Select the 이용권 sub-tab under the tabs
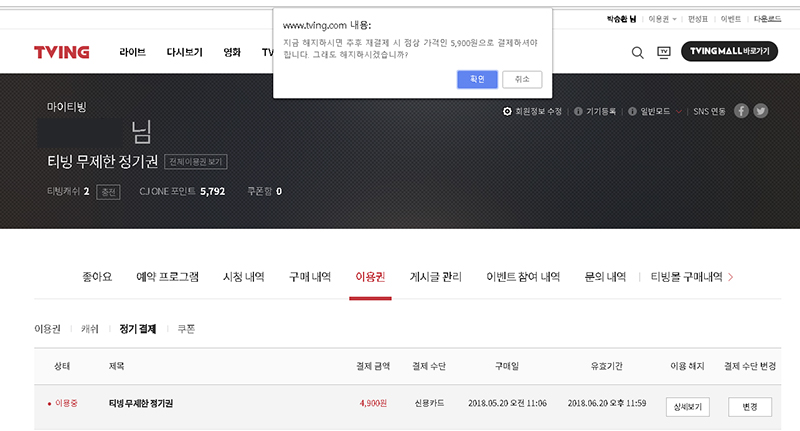This screenshot has height=431, width=800. coord(47,329)
